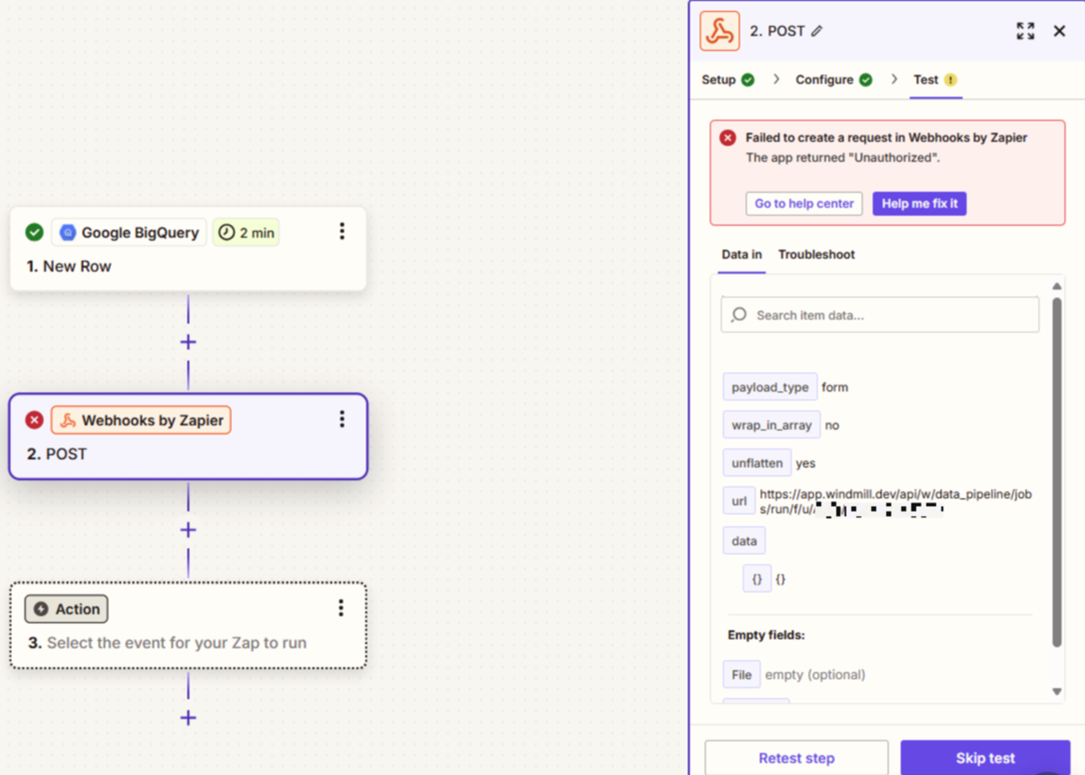This screenshot has width=1085, height=775.
Task: Click the scrollbar up arrow in data panel
Action: 1057,286
